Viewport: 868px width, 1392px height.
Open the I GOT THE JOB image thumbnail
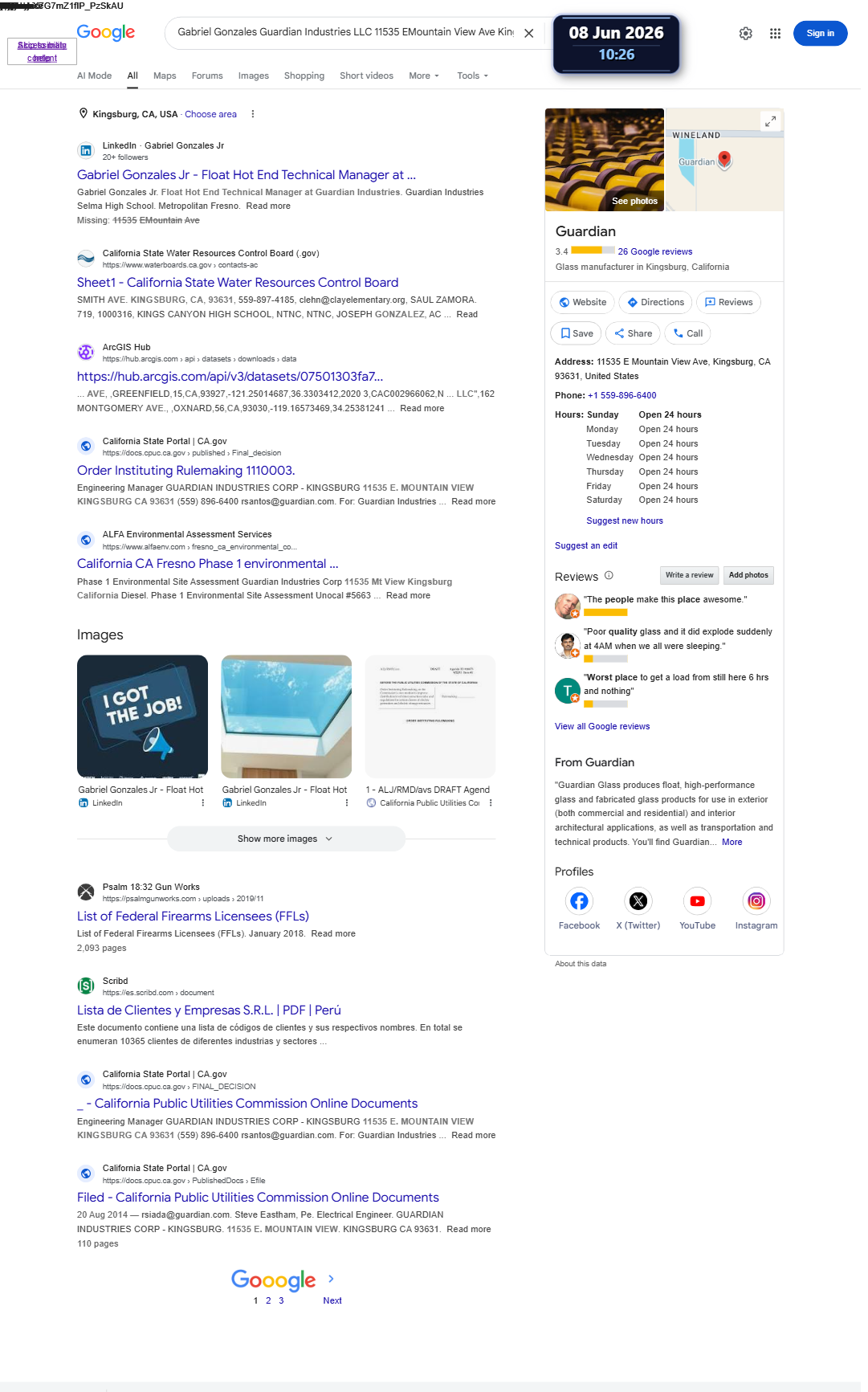pyautogui.click(x=142, y=716)
